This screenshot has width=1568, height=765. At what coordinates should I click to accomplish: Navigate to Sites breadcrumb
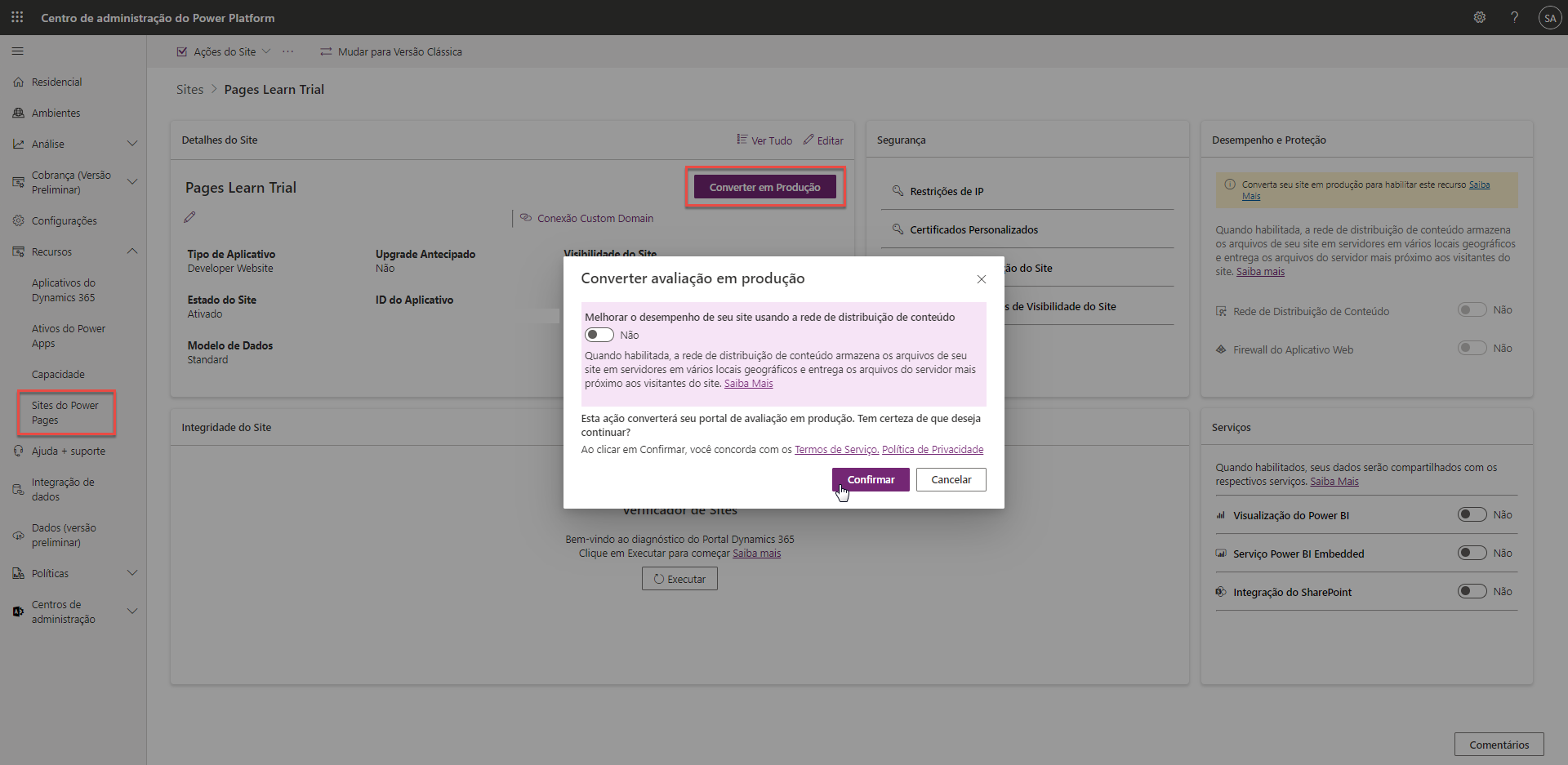tap(190, 89)
